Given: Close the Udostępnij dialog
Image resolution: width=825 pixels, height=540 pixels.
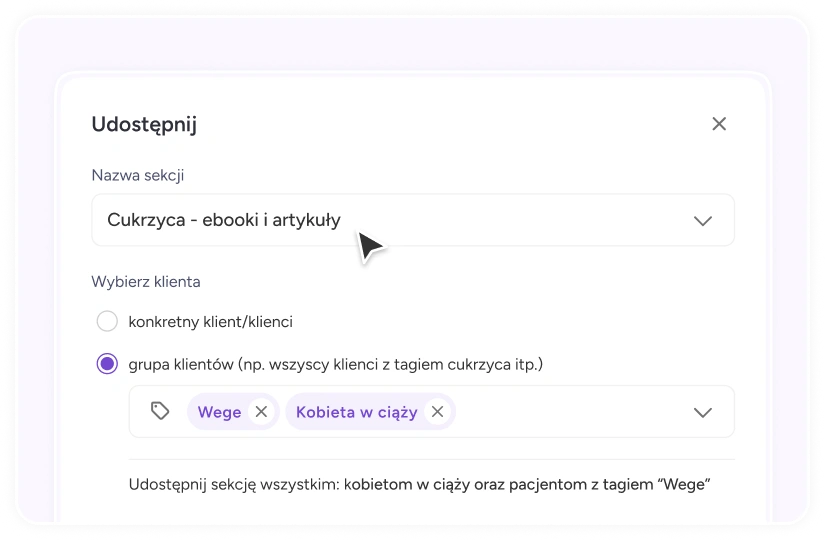Looking at the screenshot, I should pyautogui.click(x=719, y=124).
